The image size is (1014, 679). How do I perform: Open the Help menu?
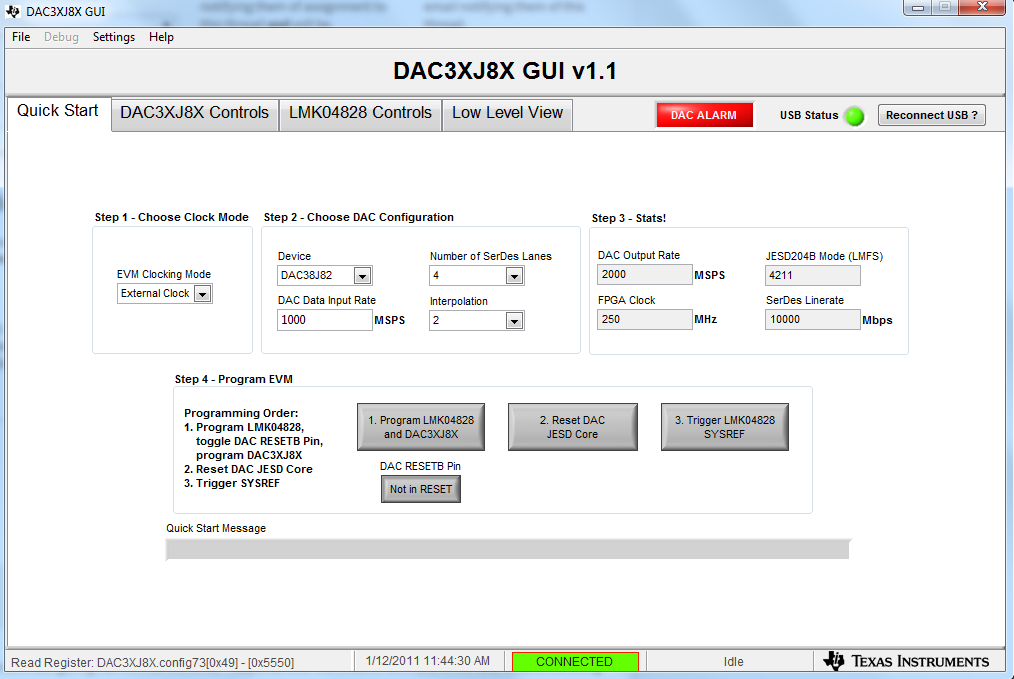161,37
